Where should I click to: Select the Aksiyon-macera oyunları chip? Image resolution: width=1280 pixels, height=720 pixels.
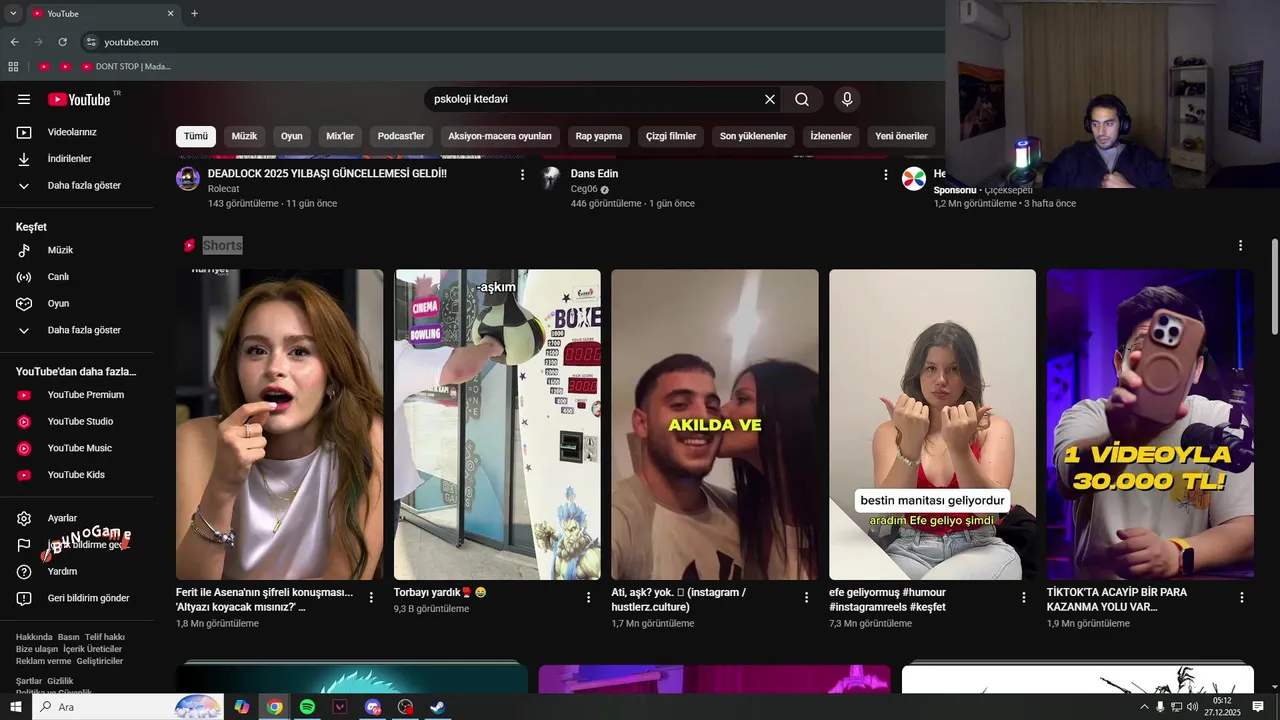coord(500,136)
